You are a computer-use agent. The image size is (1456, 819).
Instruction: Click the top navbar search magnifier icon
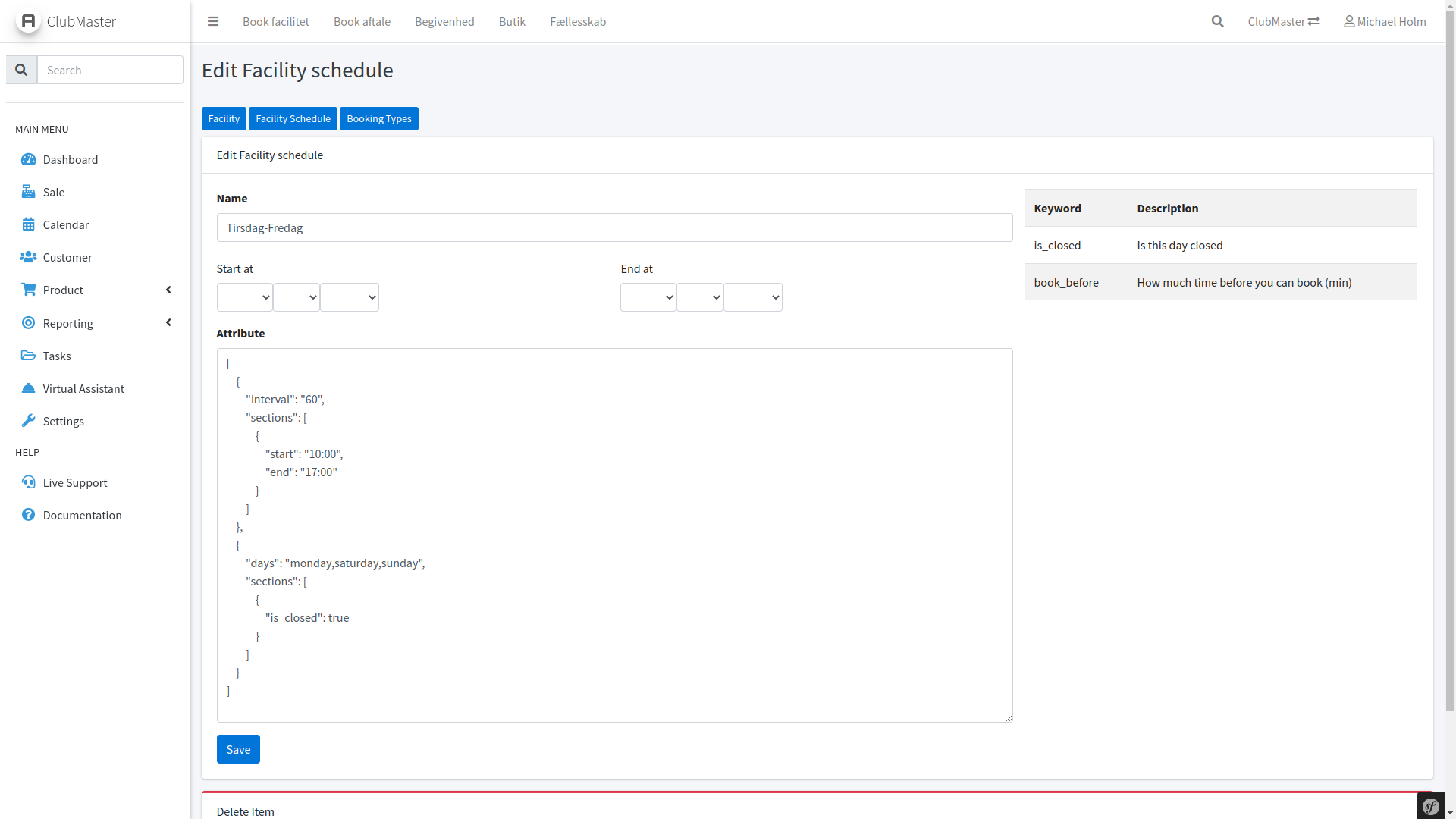tap(1217, 21)
